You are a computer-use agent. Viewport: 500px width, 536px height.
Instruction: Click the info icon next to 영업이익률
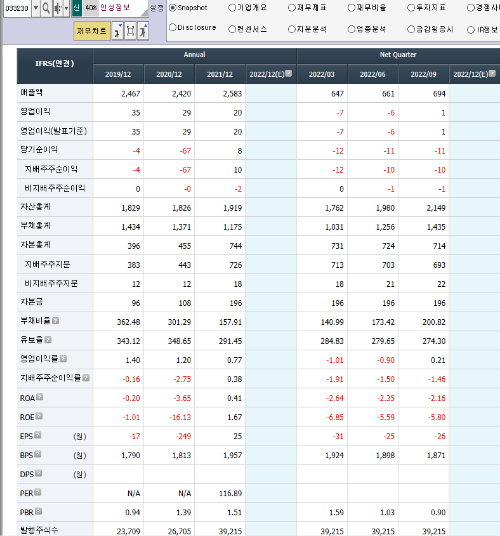click(x=63, y=359)
